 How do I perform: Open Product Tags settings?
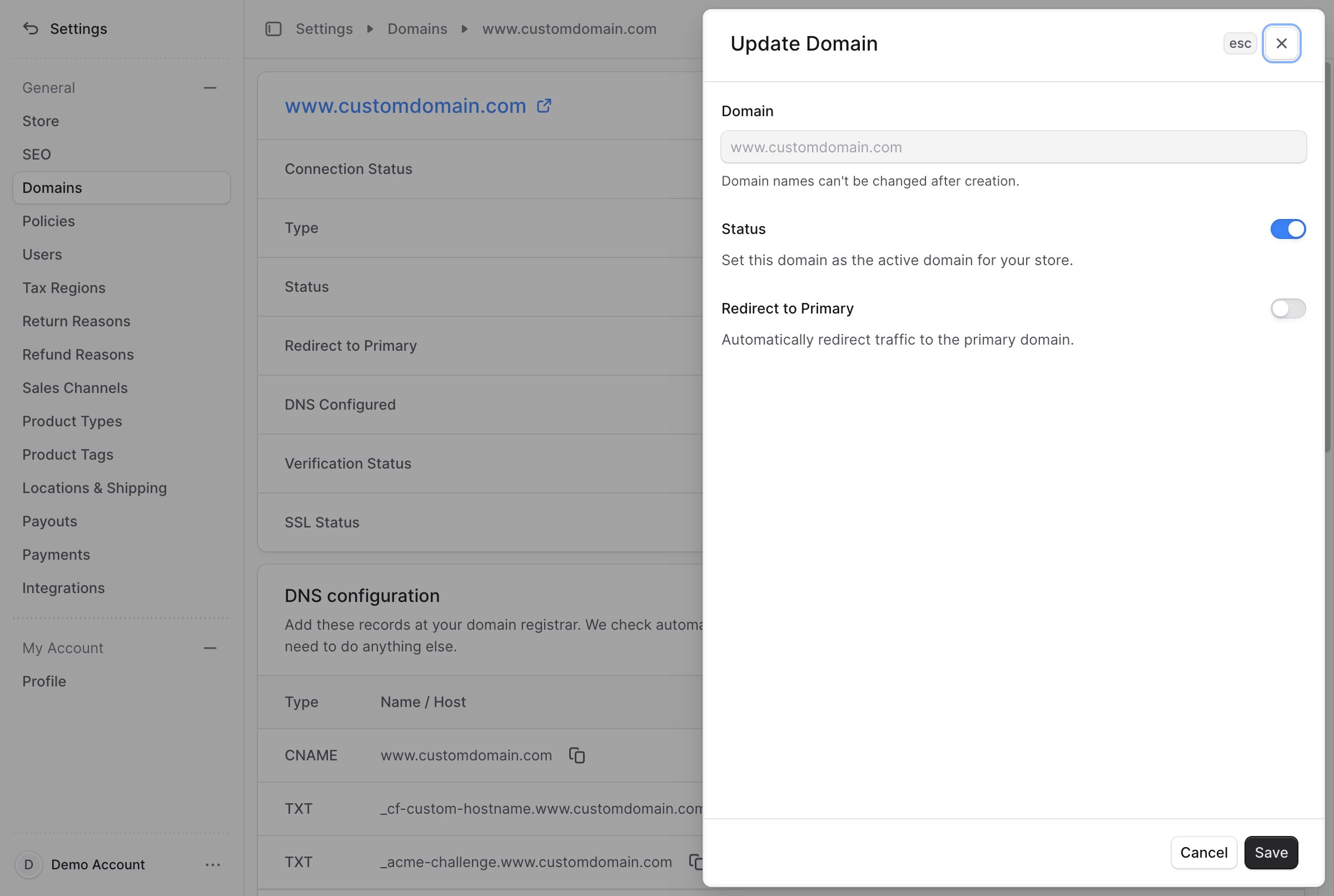[122, 455]
